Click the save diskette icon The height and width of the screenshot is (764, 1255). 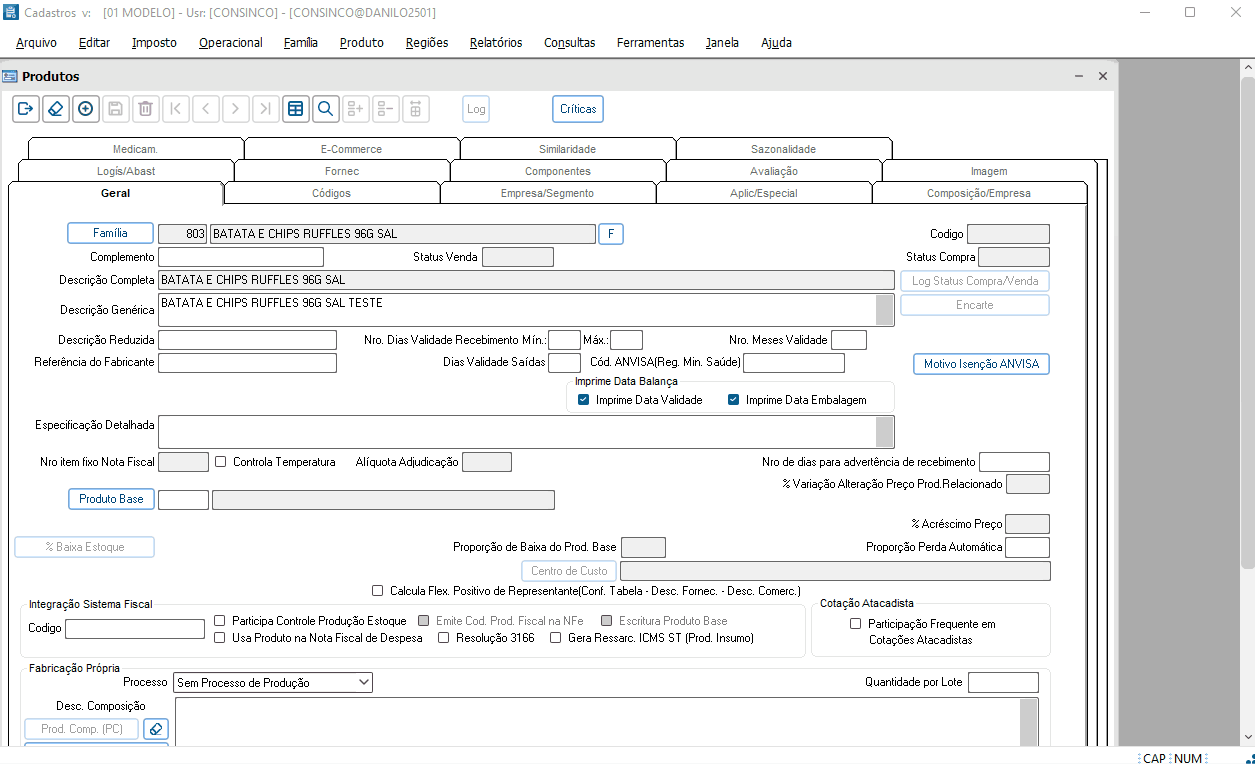pyautogui.click(x=116, y=109)
